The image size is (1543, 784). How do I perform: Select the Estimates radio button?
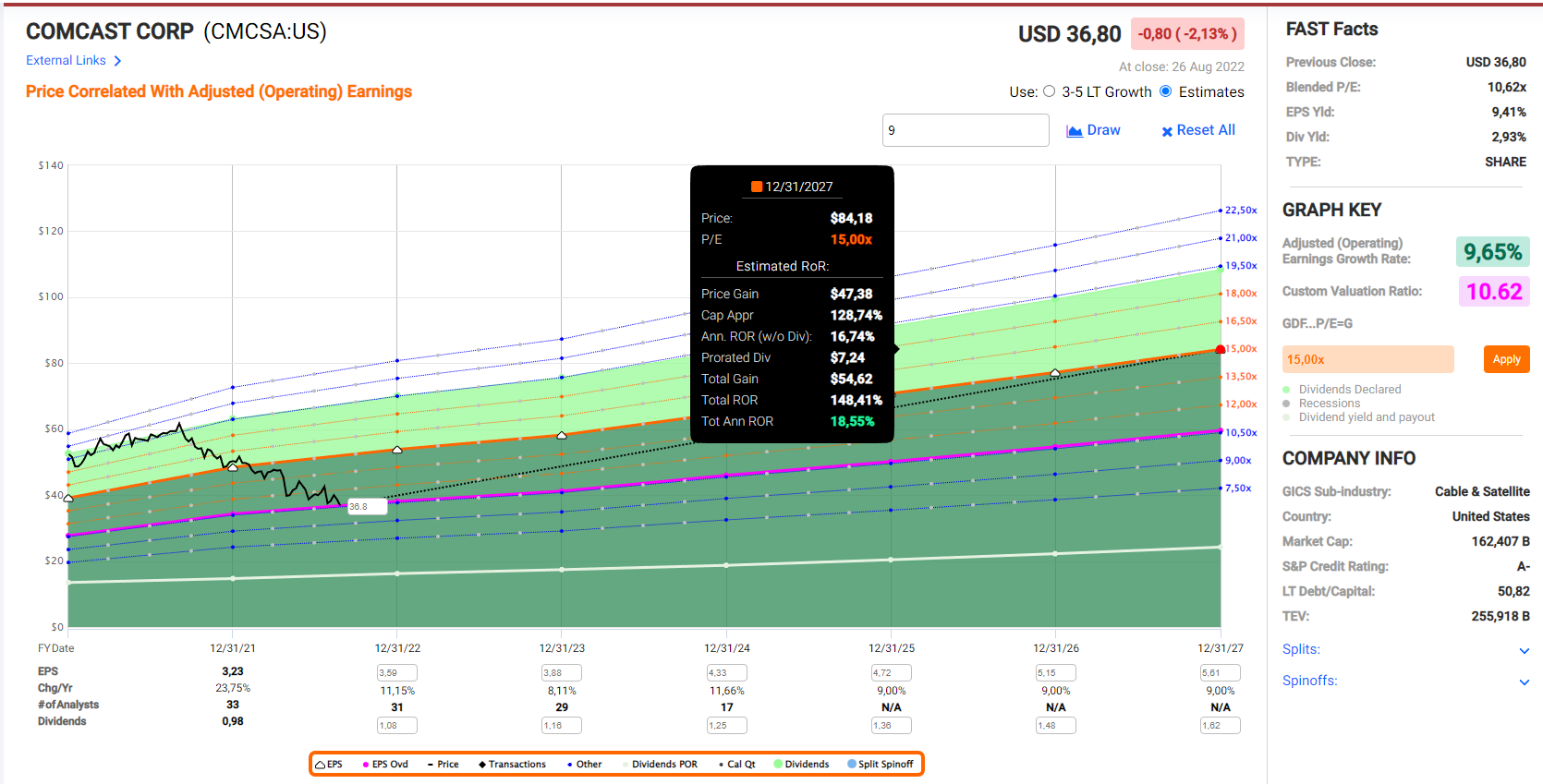(x=1166, y=91)
